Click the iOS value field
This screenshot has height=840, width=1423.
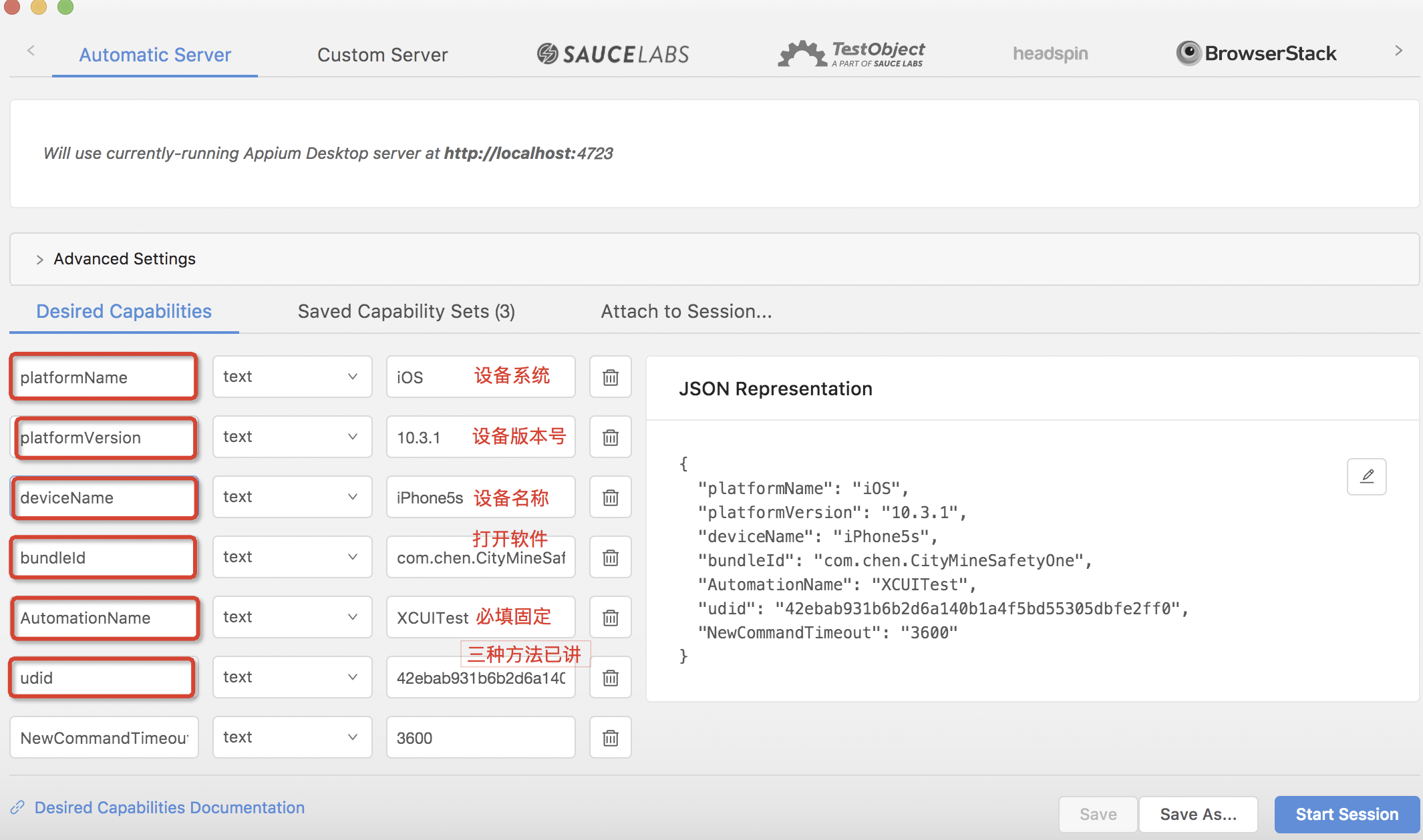click(x=480, y=377)
